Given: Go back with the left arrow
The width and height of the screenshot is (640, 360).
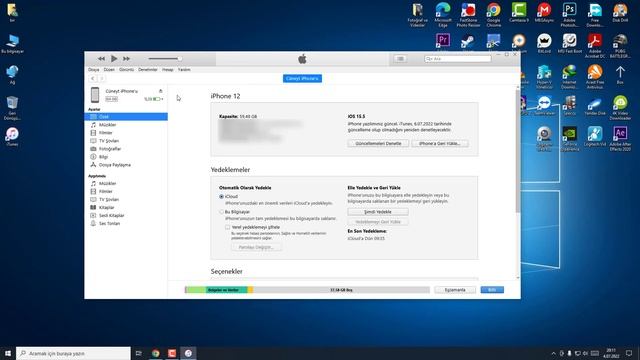Looking at the screenshot, I should (x=93, y=78).
